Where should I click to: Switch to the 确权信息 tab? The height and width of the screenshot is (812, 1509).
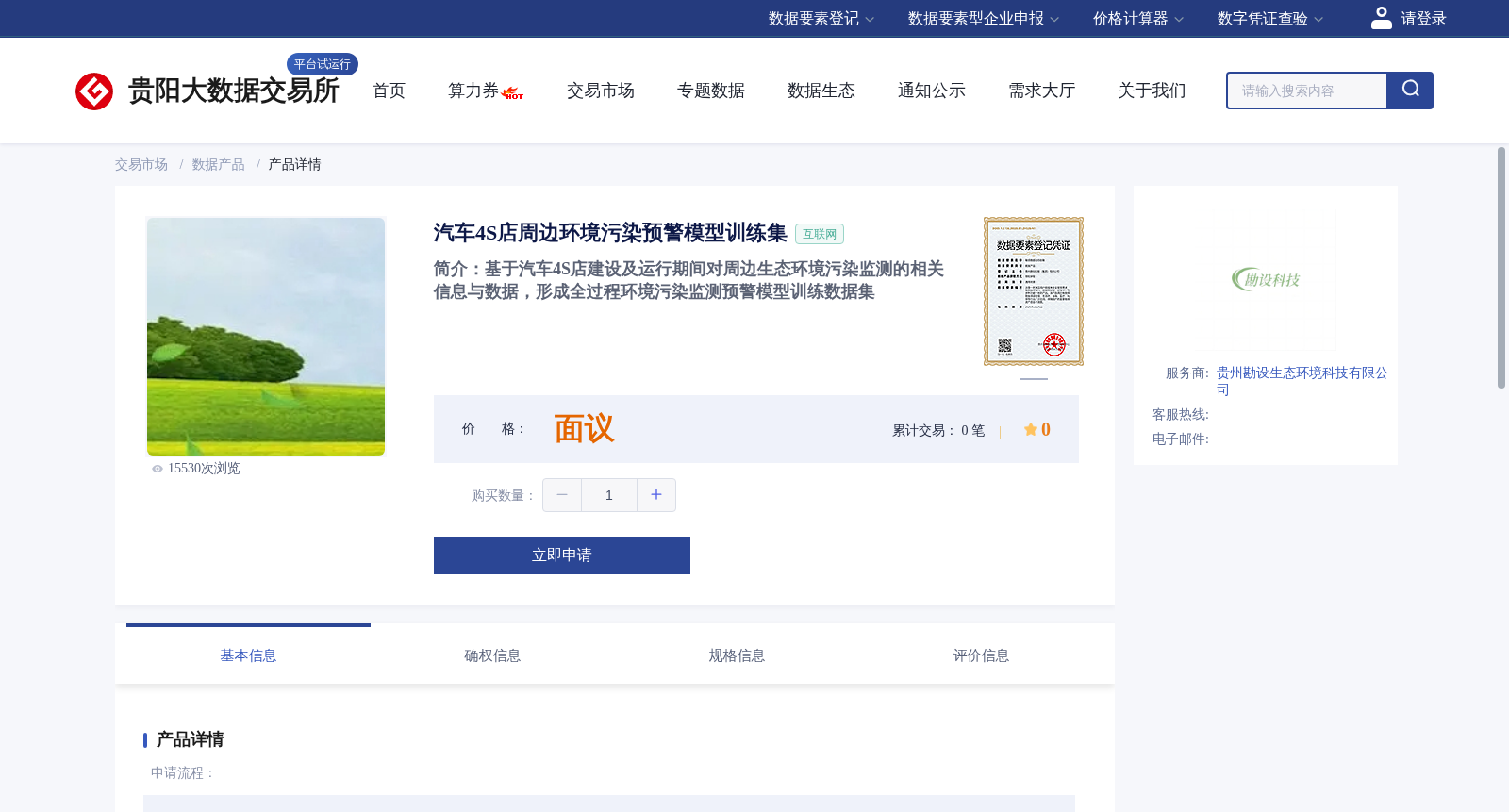pos(492,655)
